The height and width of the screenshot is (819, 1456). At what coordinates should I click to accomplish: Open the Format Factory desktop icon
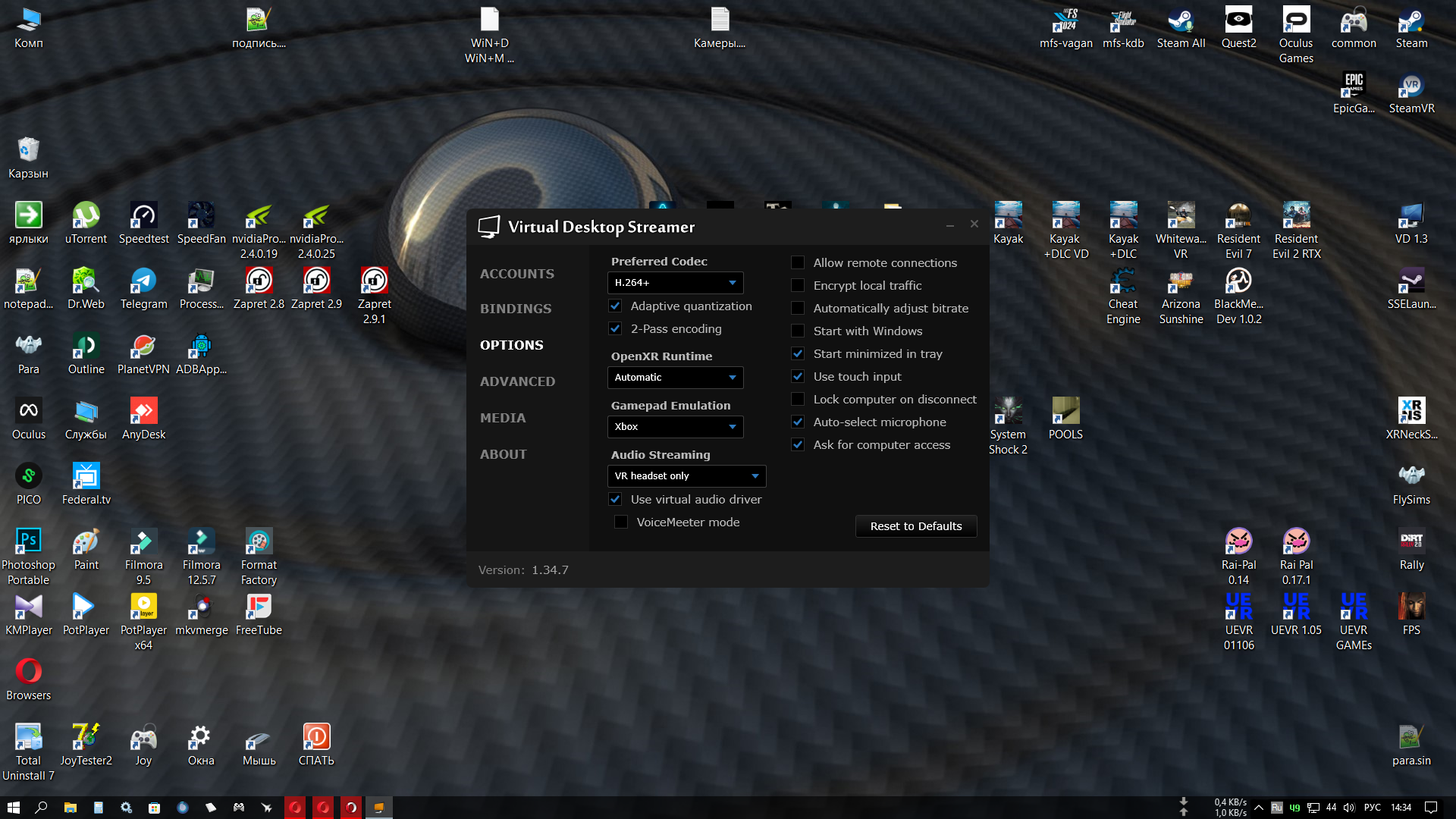pos(259,557)
